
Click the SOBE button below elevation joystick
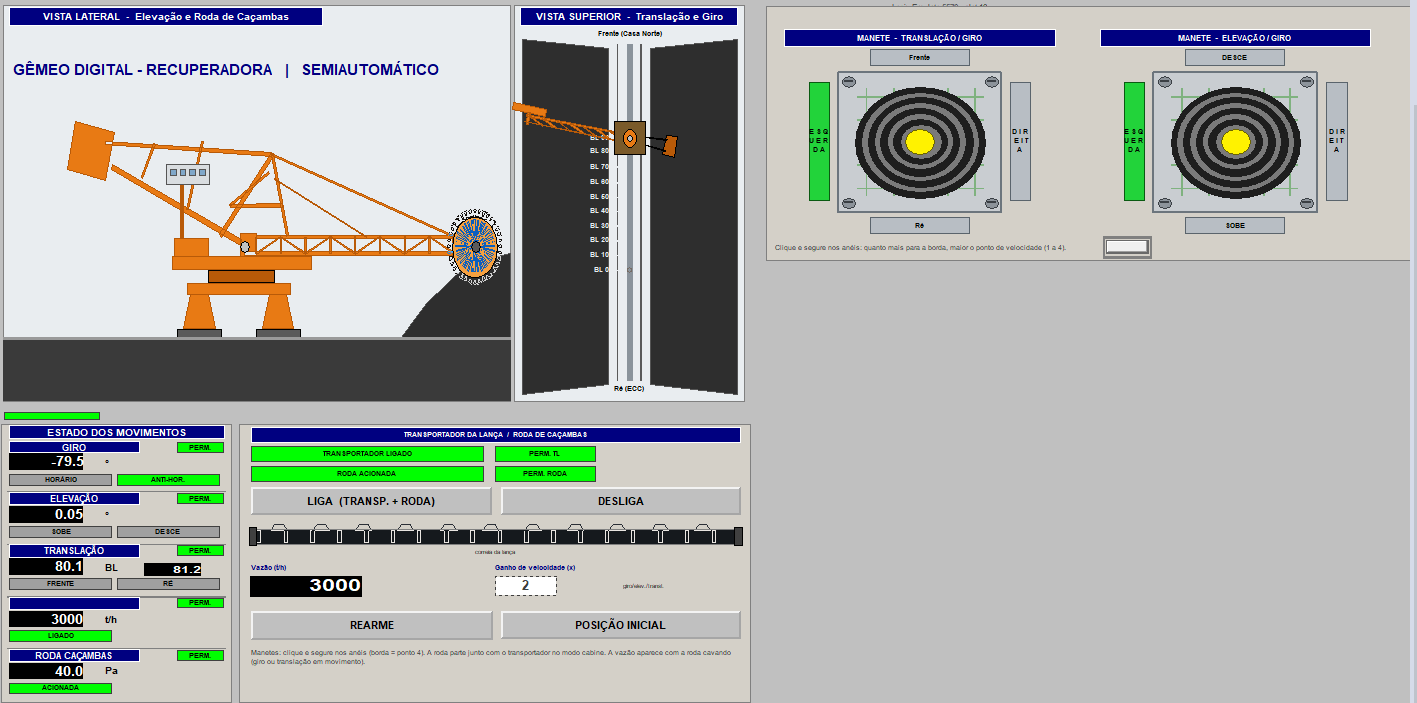[x=1234, y=226]
